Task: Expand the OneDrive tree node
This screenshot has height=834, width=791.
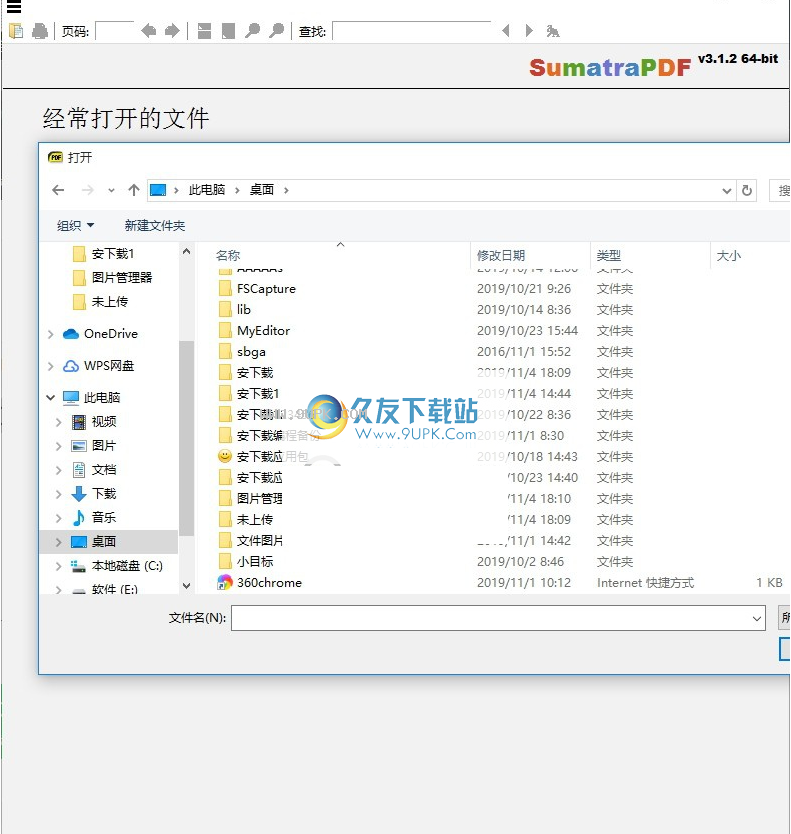Action: [x=51, y=334]
